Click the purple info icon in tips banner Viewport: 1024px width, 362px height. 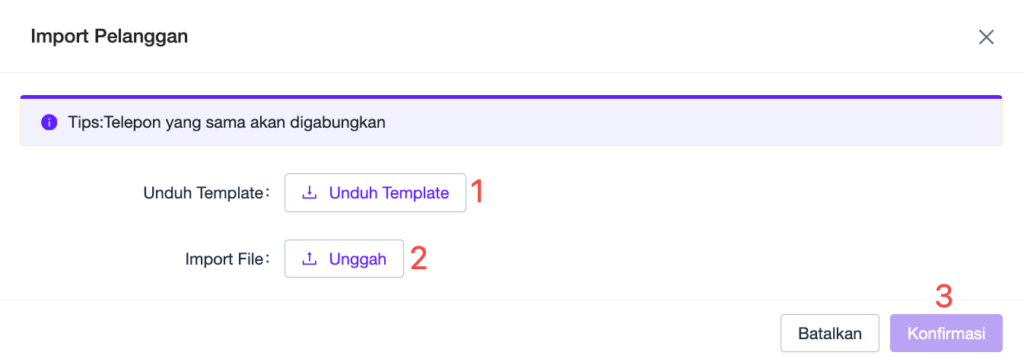click(48, 122)
